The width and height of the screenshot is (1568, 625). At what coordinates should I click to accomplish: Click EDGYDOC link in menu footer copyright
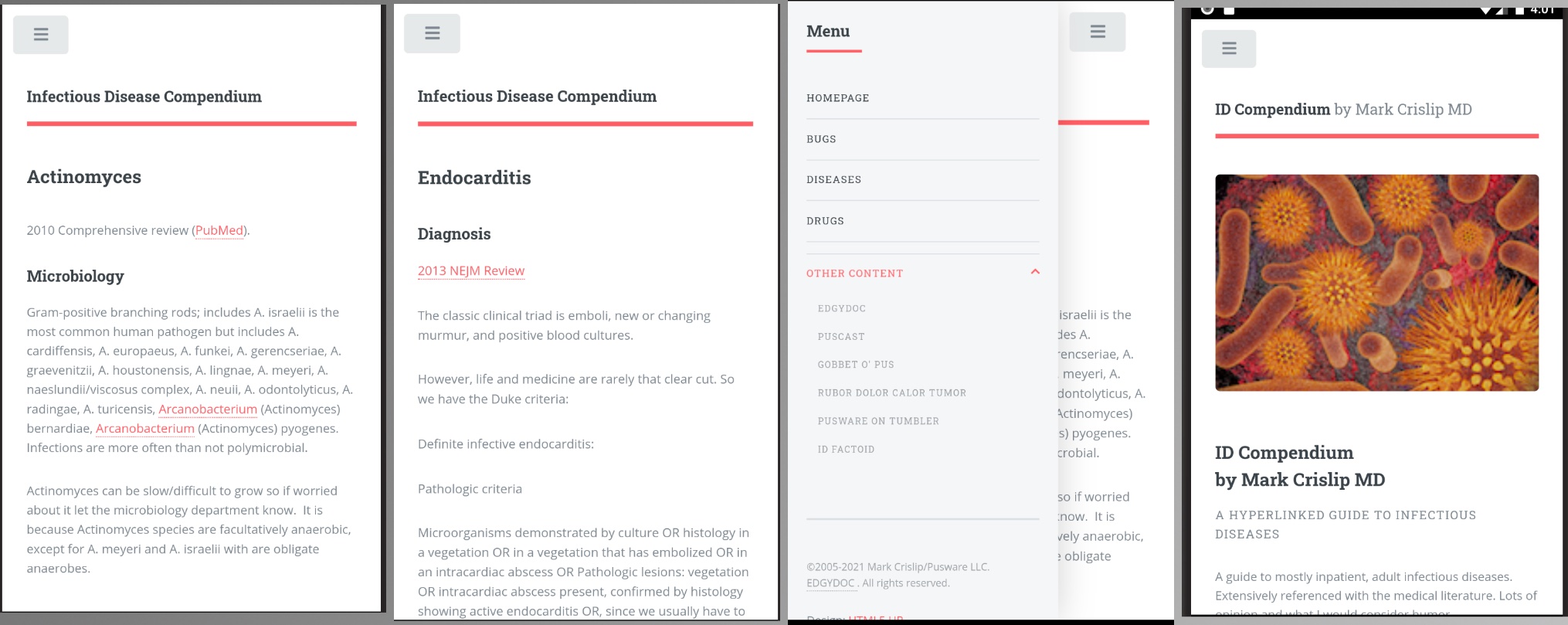click(x=830, y=583)
